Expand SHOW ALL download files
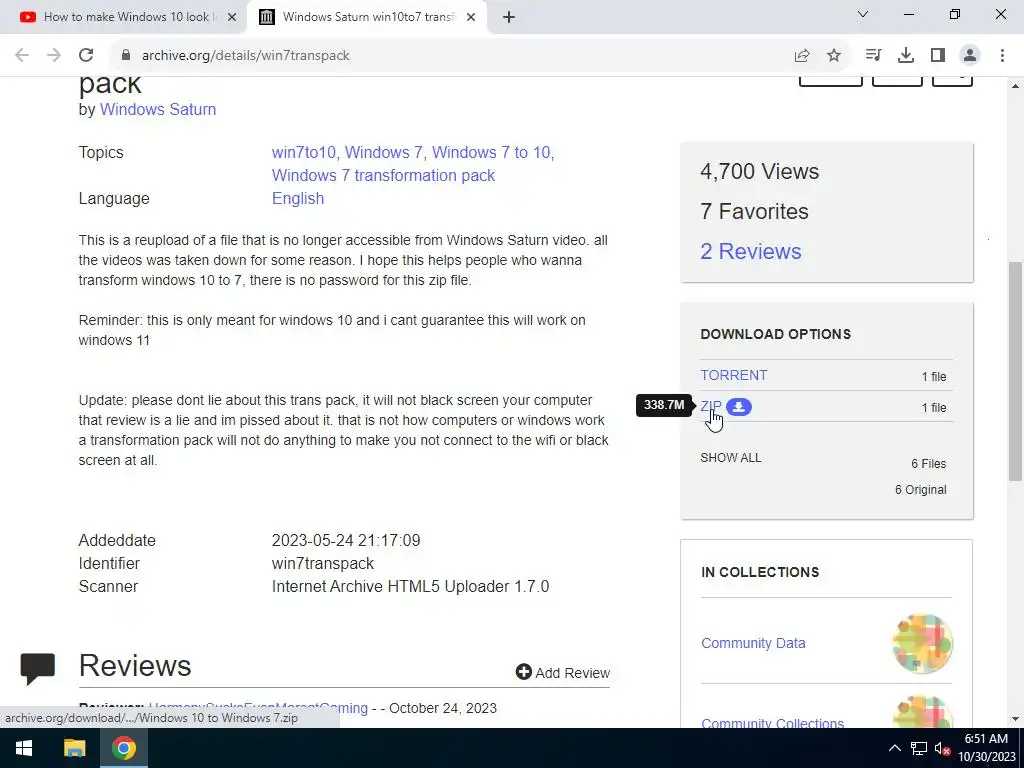The height and width of the screenshot is (768, 1024). 731,458
